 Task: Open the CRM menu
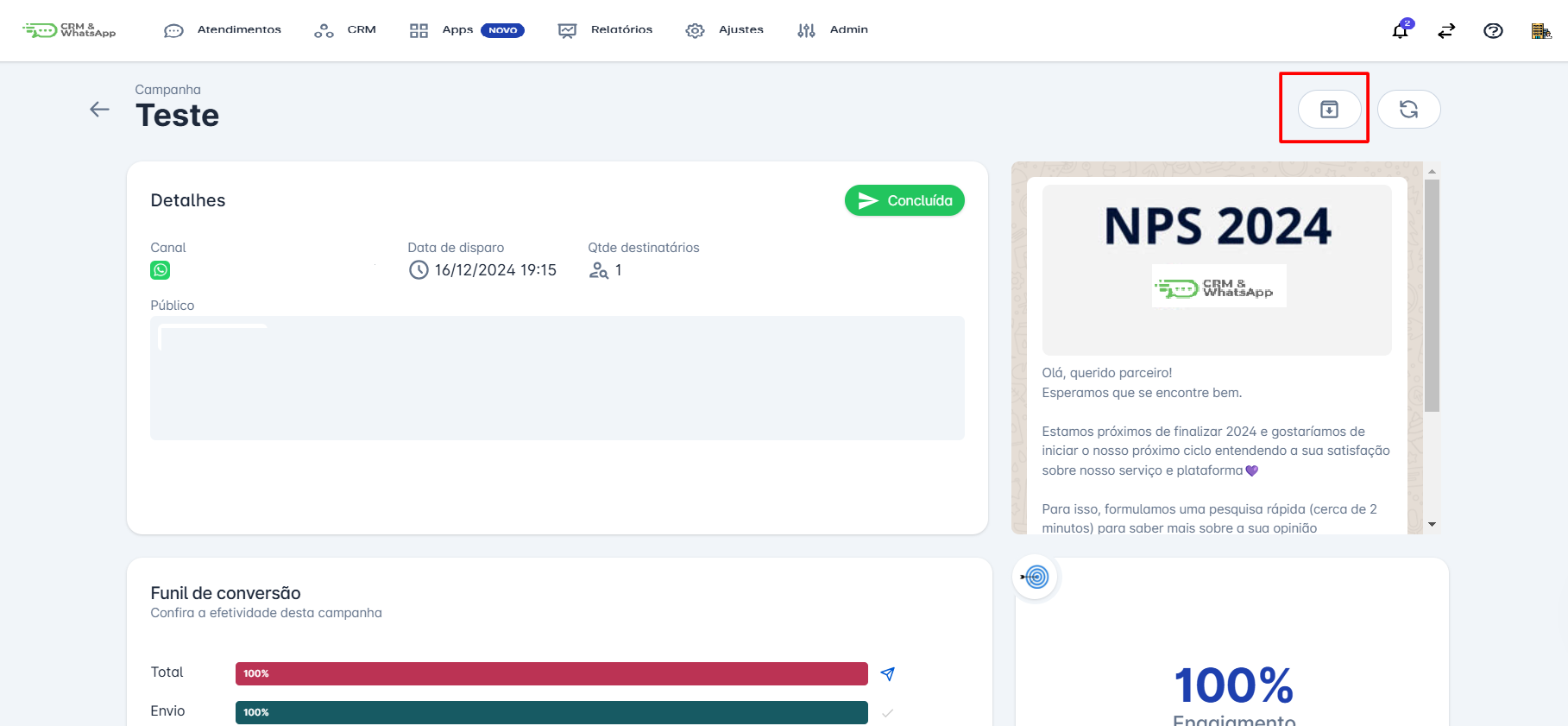345,30
